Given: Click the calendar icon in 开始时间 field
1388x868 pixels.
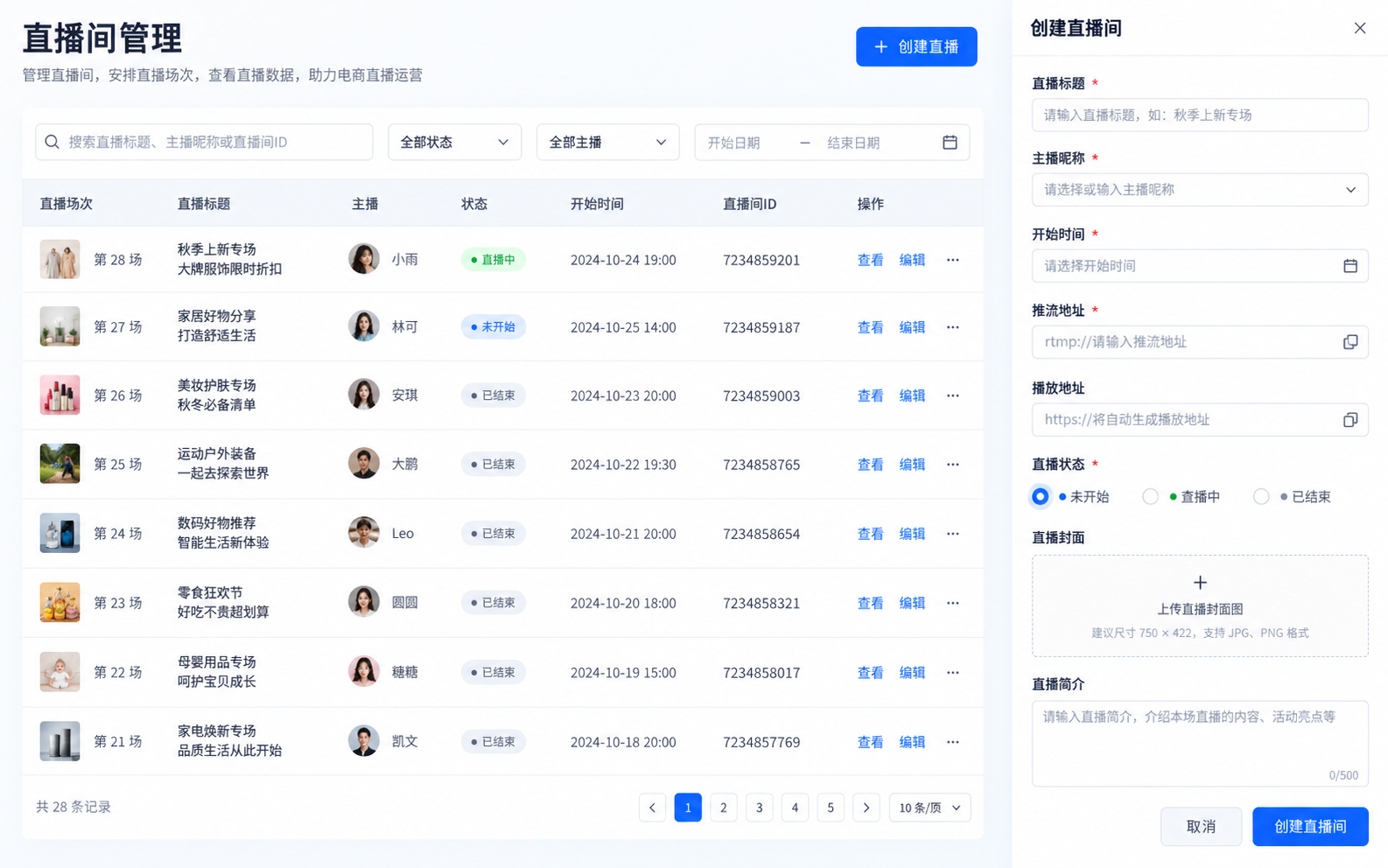Looking at the screenshot, I should click(x=1350, y=266).
